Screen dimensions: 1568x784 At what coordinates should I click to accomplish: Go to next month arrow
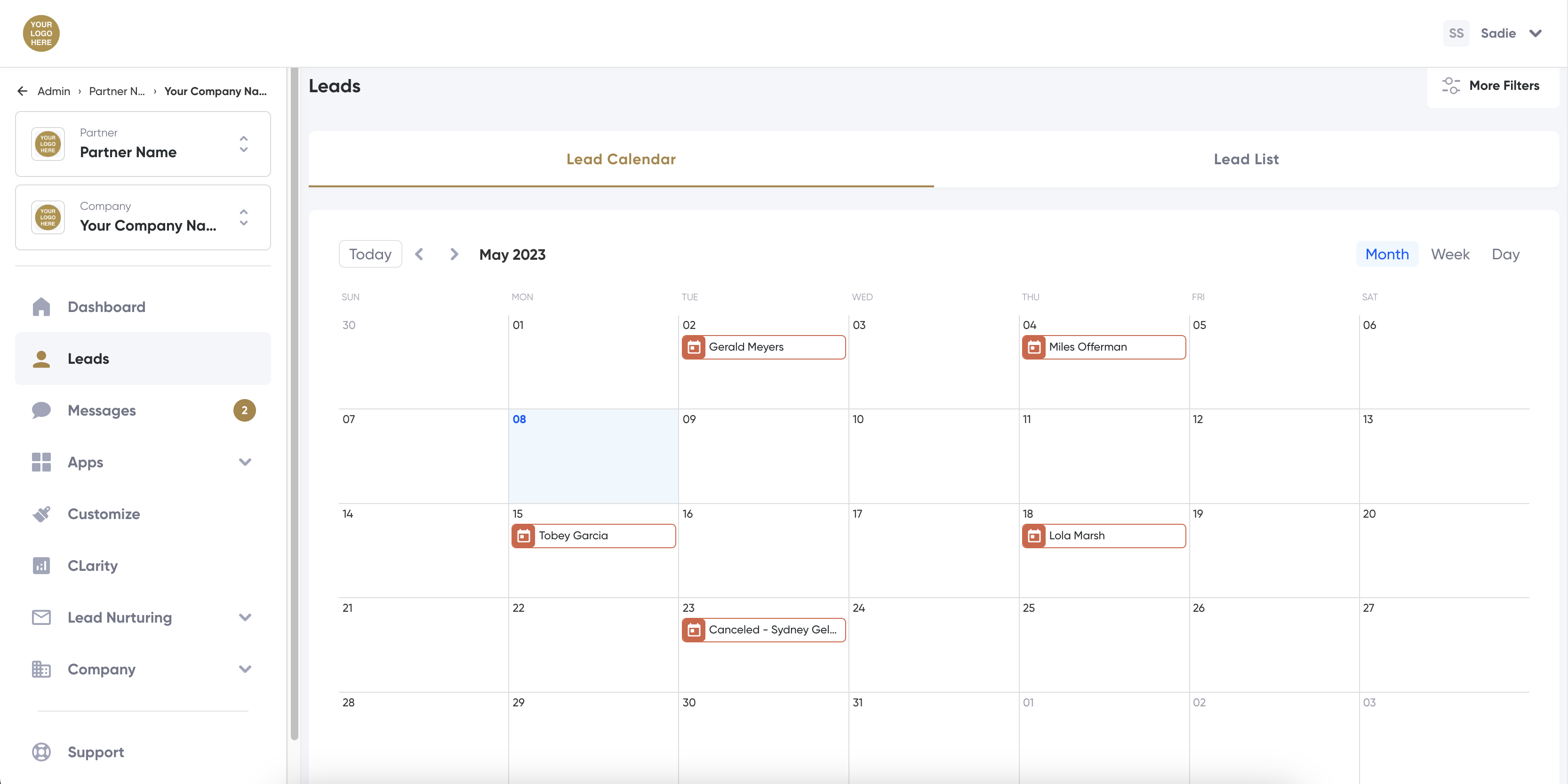tap(454, 255)
